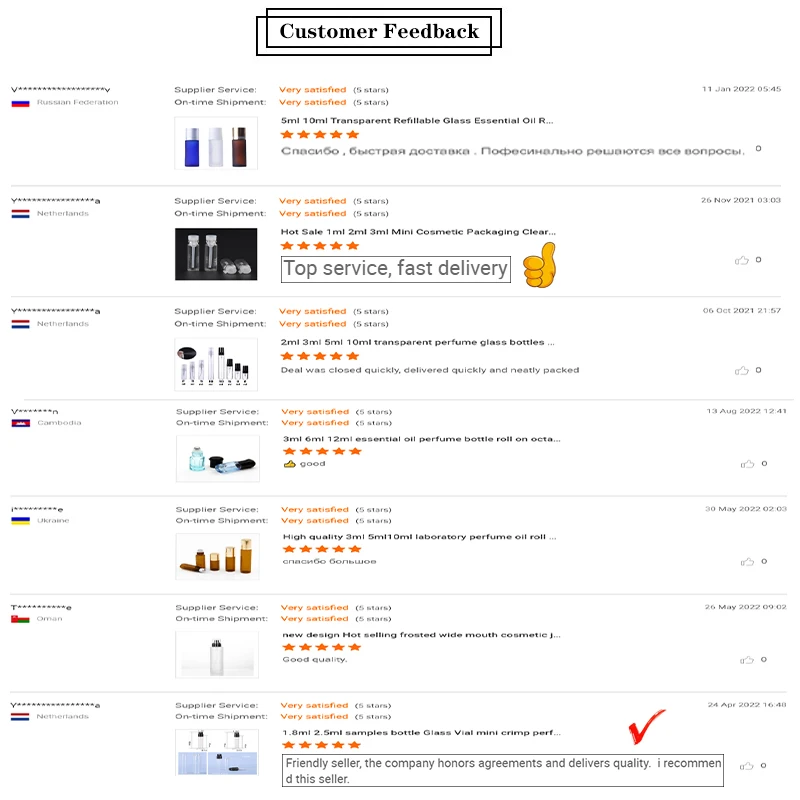The height and width of the screenshot is (800, 800).
Task: Click the Cambodia flag icon
Action: click(19, 423)
